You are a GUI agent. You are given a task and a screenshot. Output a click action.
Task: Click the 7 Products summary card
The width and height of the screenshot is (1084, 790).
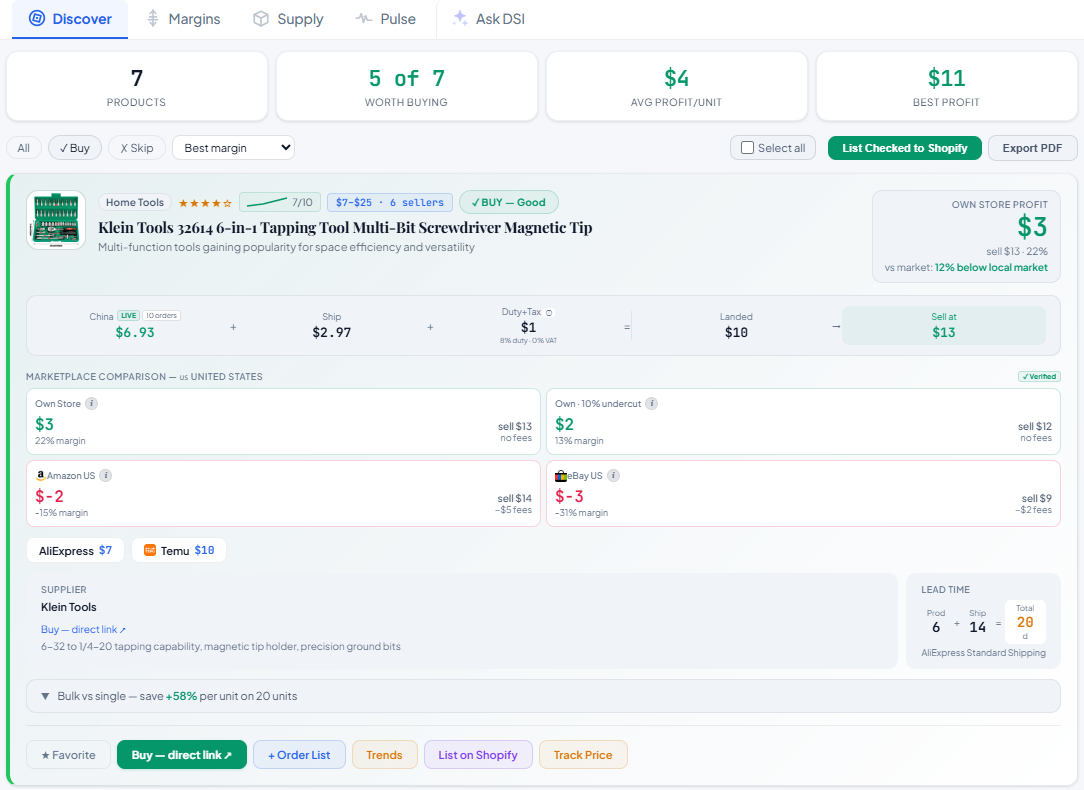(137, 86)
